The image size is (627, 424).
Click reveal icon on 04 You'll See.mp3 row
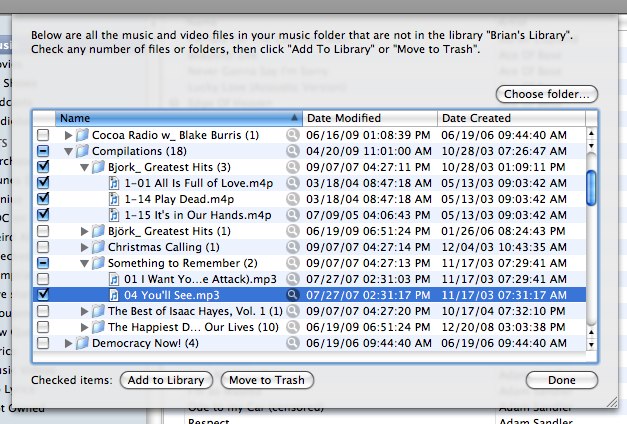(x=293, y=295)
